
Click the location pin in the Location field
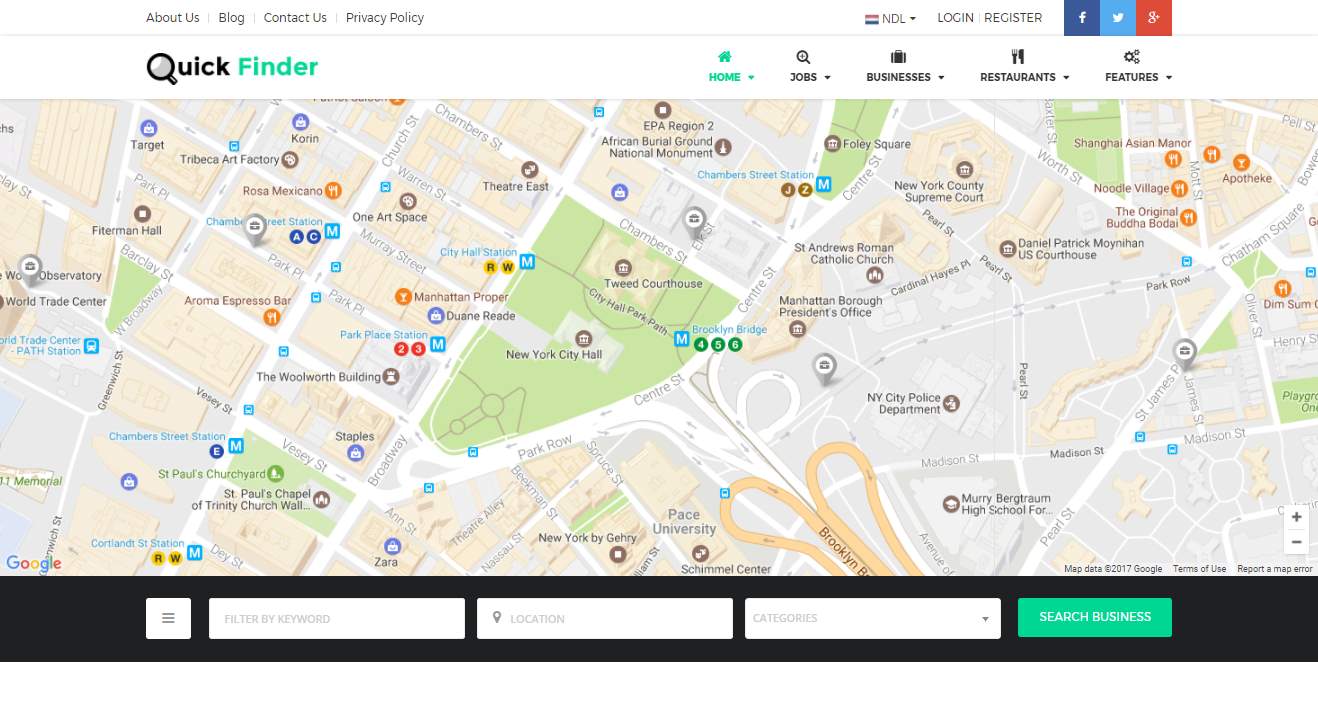(497, 618)
